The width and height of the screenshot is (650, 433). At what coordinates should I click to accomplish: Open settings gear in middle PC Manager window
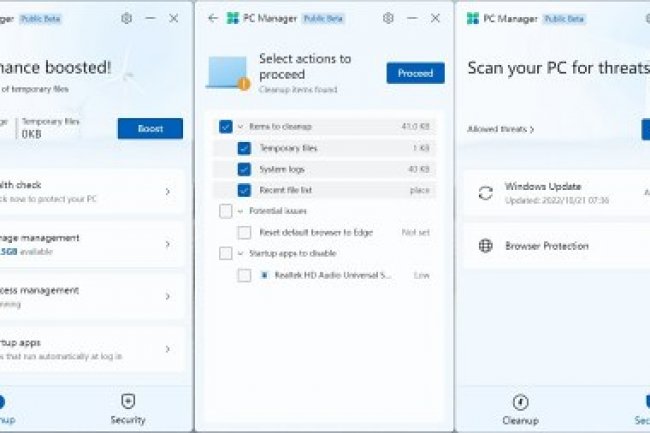(x=388, y=18)
